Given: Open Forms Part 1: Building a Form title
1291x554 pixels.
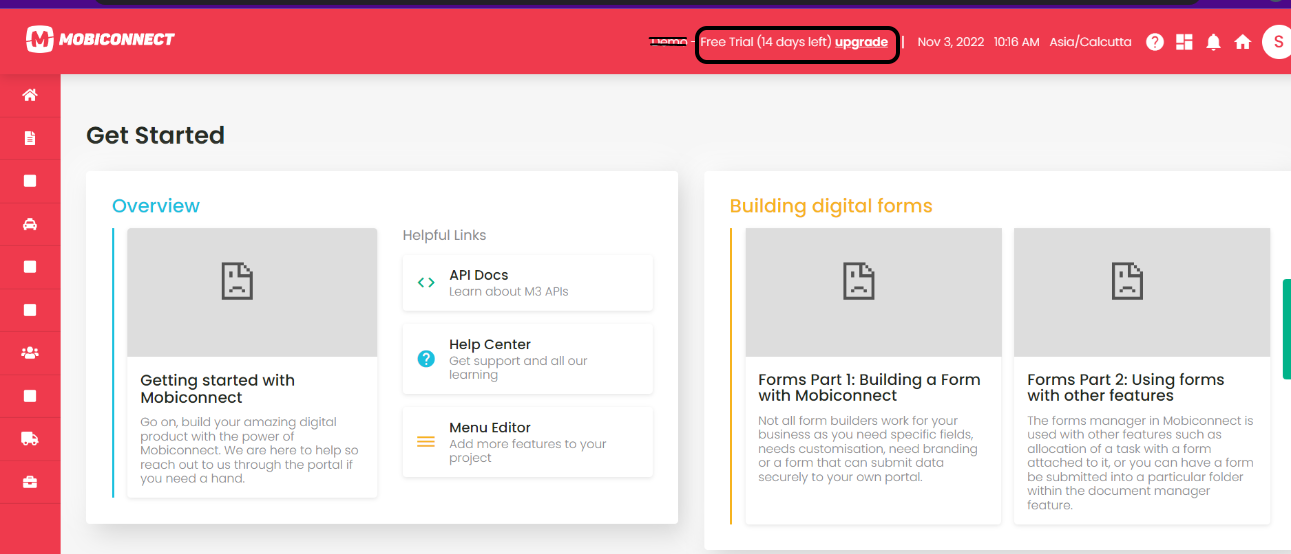Looking at the screenshot, I should point(869,387).
